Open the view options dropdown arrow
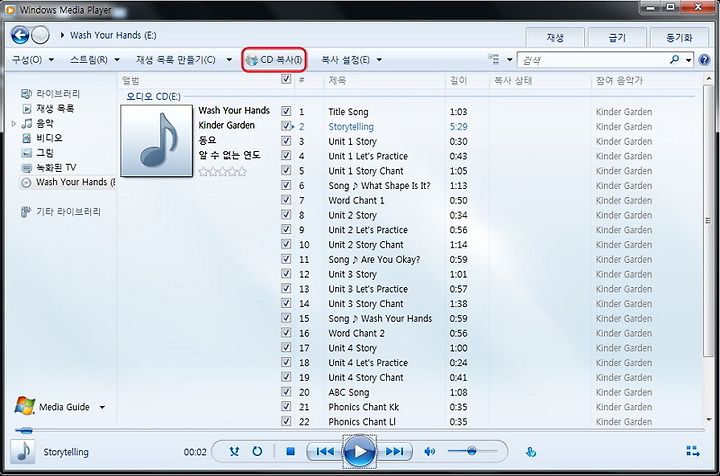 pyautogui.click(x=509, y=60)
